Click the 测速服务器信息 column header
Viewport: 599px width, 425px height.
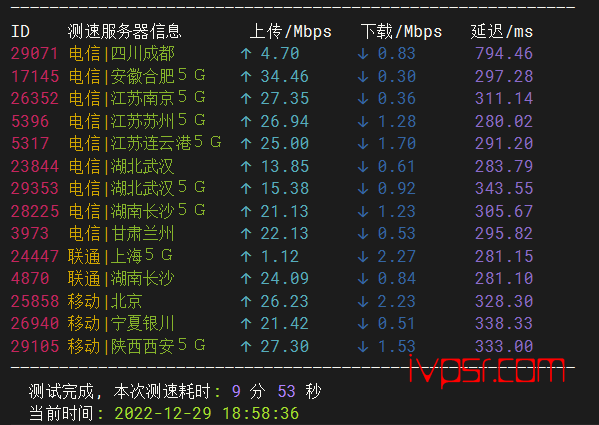point(125,31)
